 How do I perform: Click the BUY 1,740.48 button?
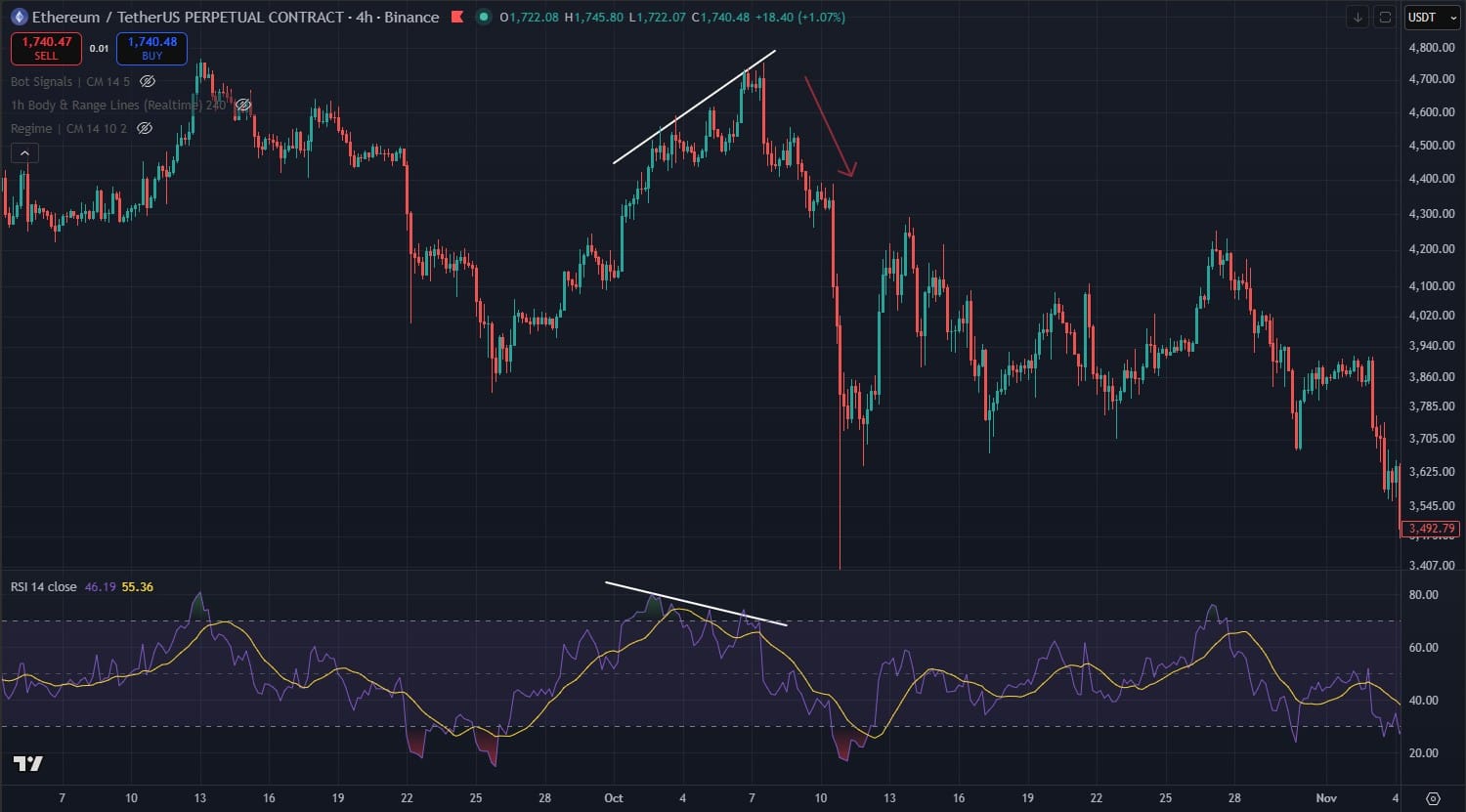(x=151, y=48)
